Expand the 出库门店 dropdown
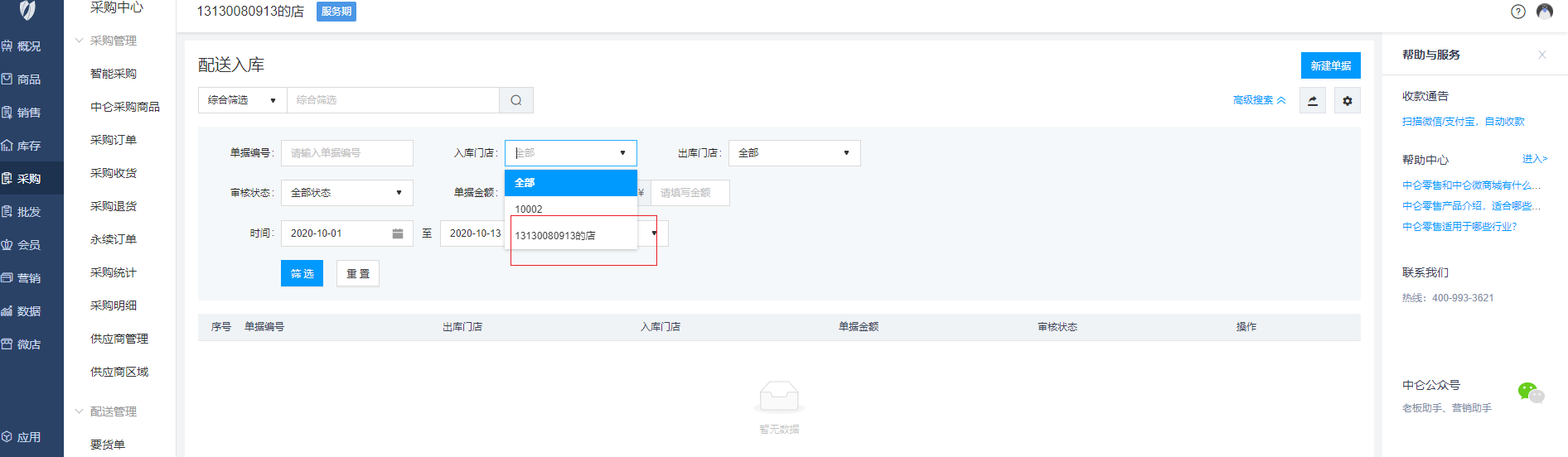Viewport: 1568px width, 457px height. point(794,153)
